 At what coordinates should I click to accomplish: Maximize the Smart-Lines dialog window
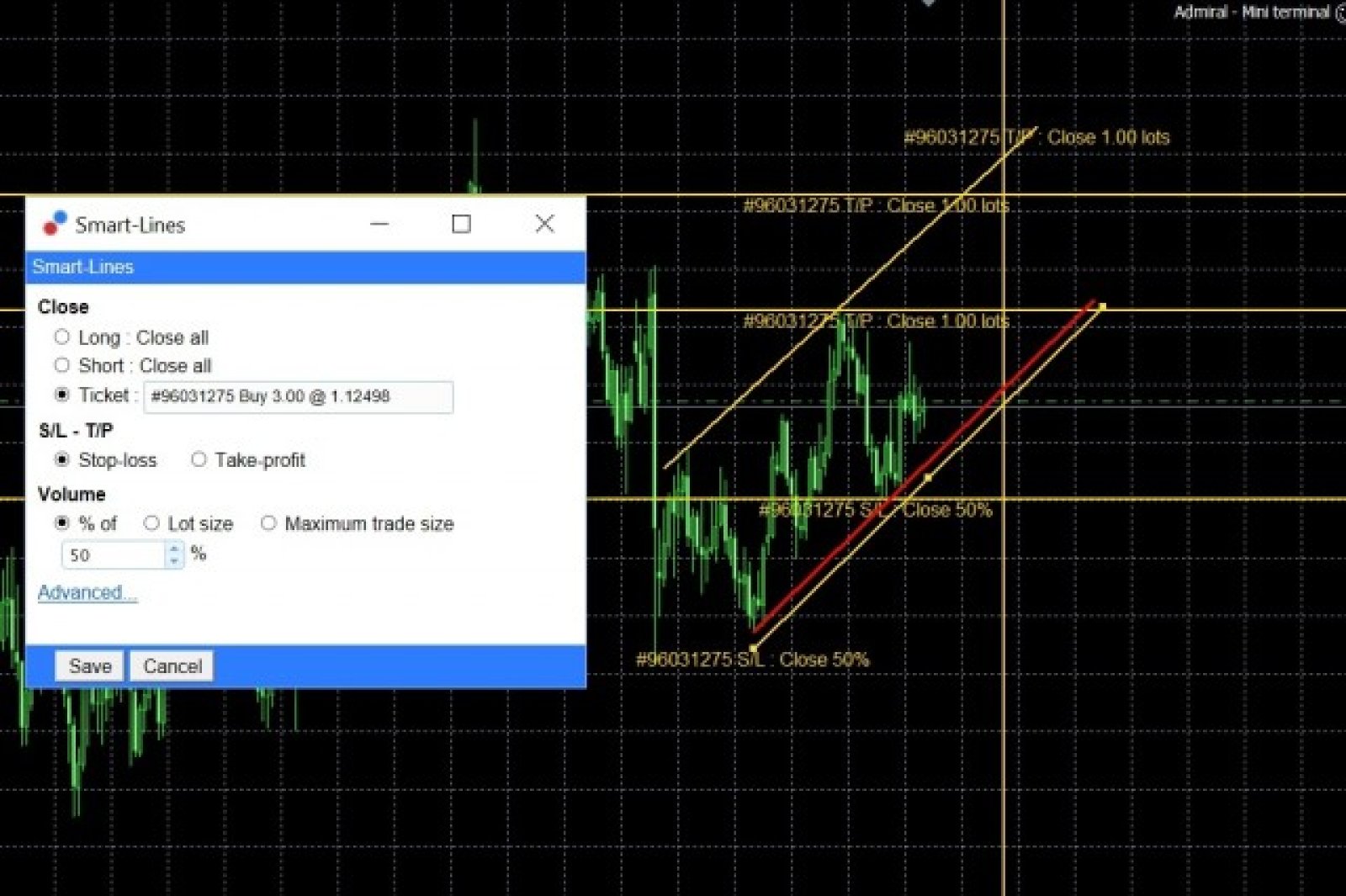[461, 224]
